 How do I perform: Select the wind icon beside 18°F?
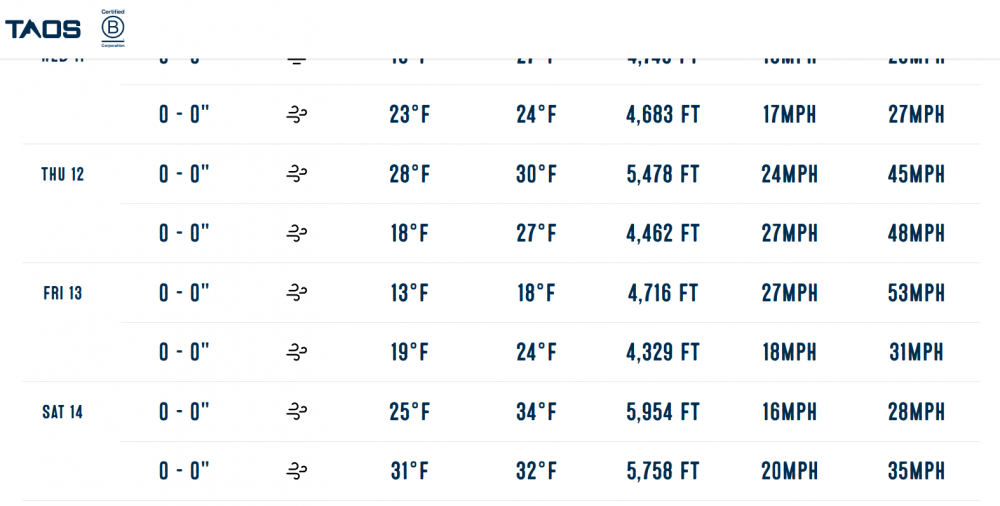[x=296, y=234]
